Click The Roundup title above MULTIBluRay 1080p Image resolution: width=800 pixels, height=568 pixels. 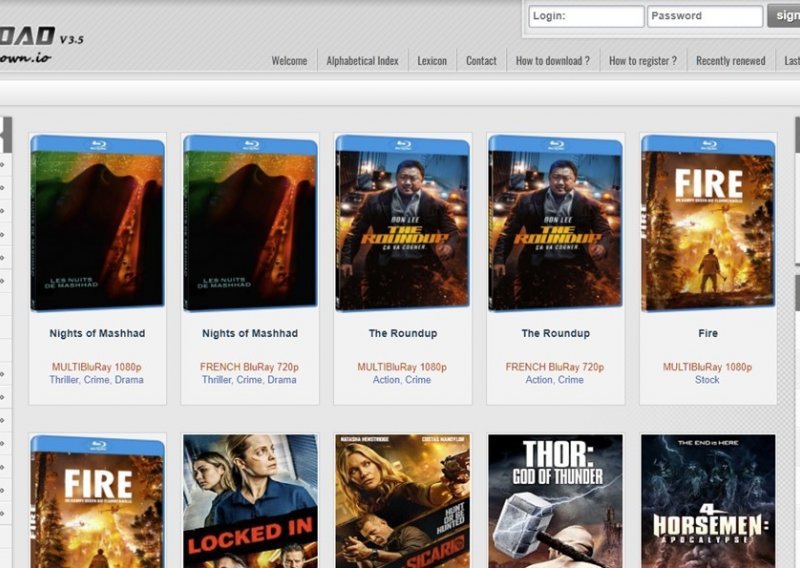[x=403, y=333]
